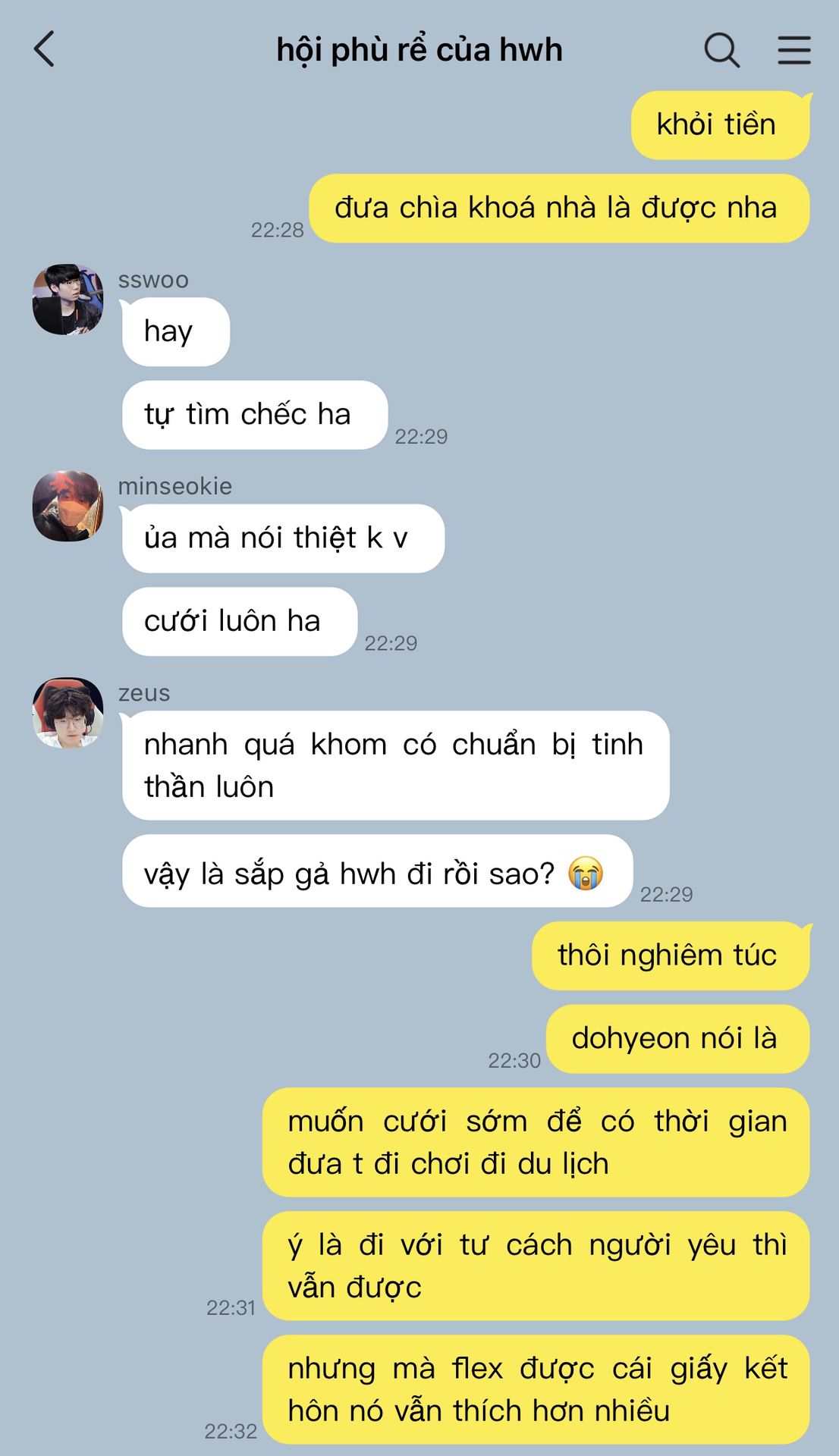Open the hamburger chat menu

[x=794, y=50]
